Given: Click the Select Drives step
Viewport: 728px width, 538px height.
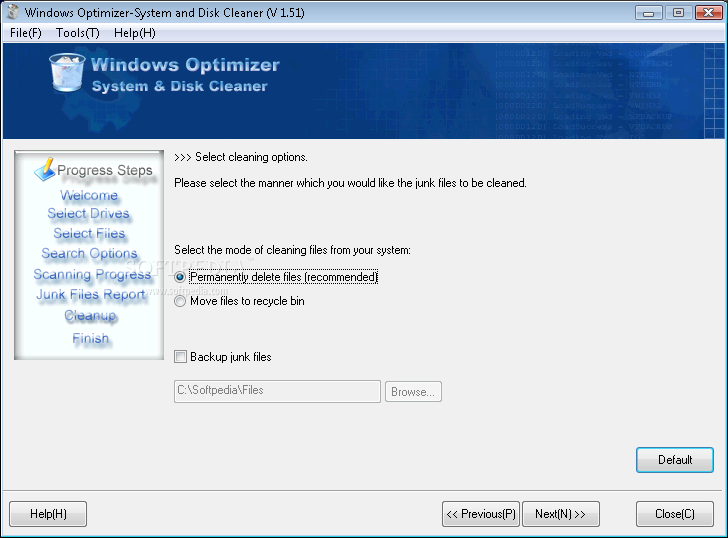Looking at the screenshot, I should coord(88,214).
